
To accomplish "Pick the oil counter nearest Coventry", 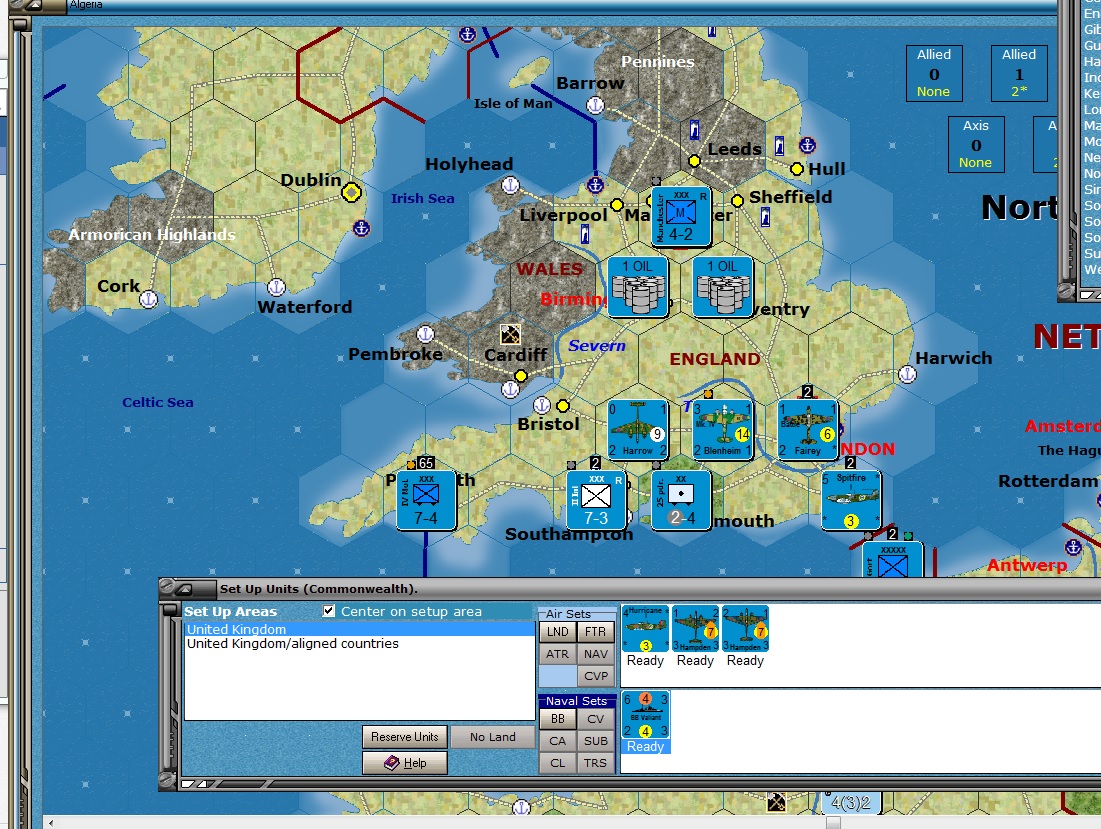I will (723, 286).
